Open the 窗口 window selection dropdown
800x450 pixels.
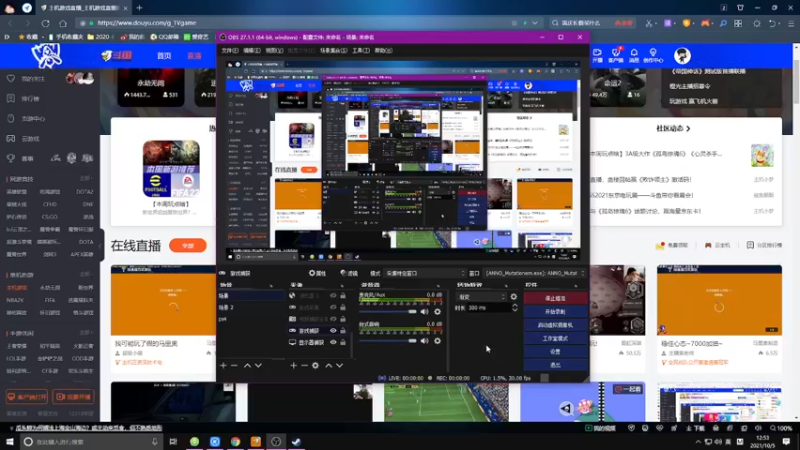pyautogui.click(x=535, y=273)
